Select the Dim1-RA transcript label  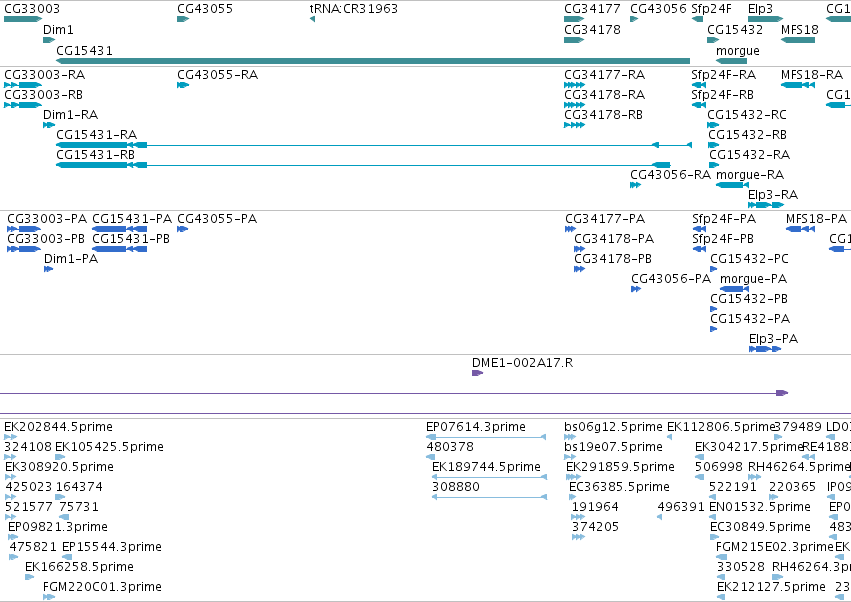pos(71,115)
